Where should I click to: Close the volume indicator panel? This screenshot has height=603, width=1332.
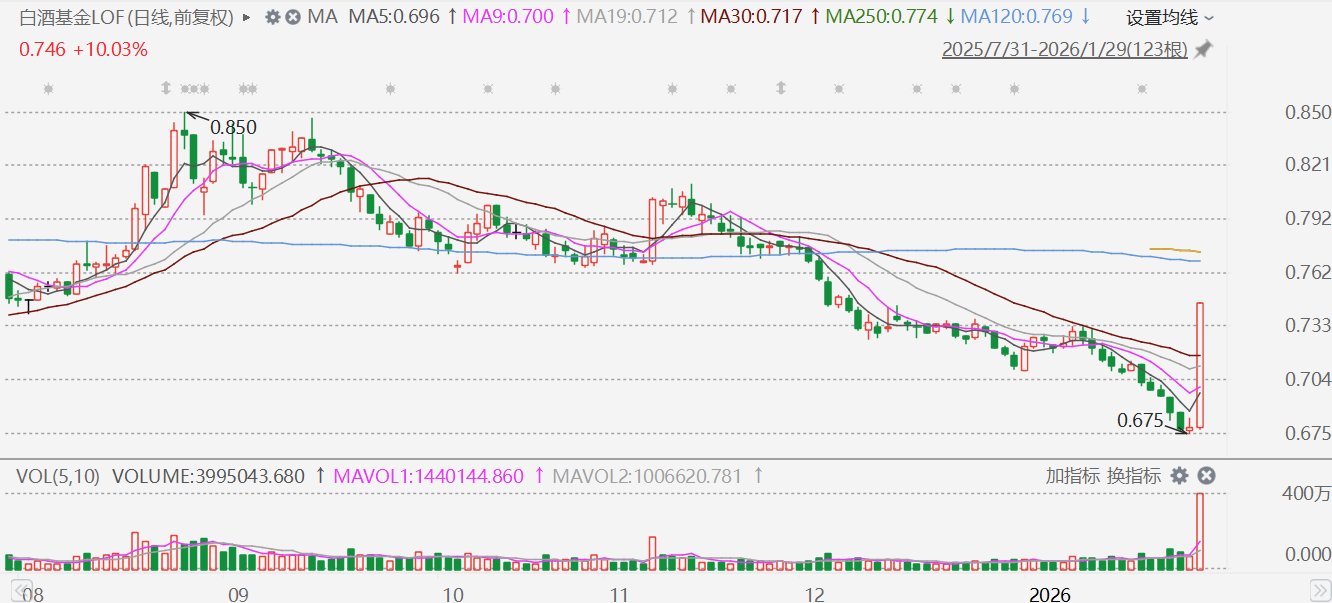click(1206, 476)
